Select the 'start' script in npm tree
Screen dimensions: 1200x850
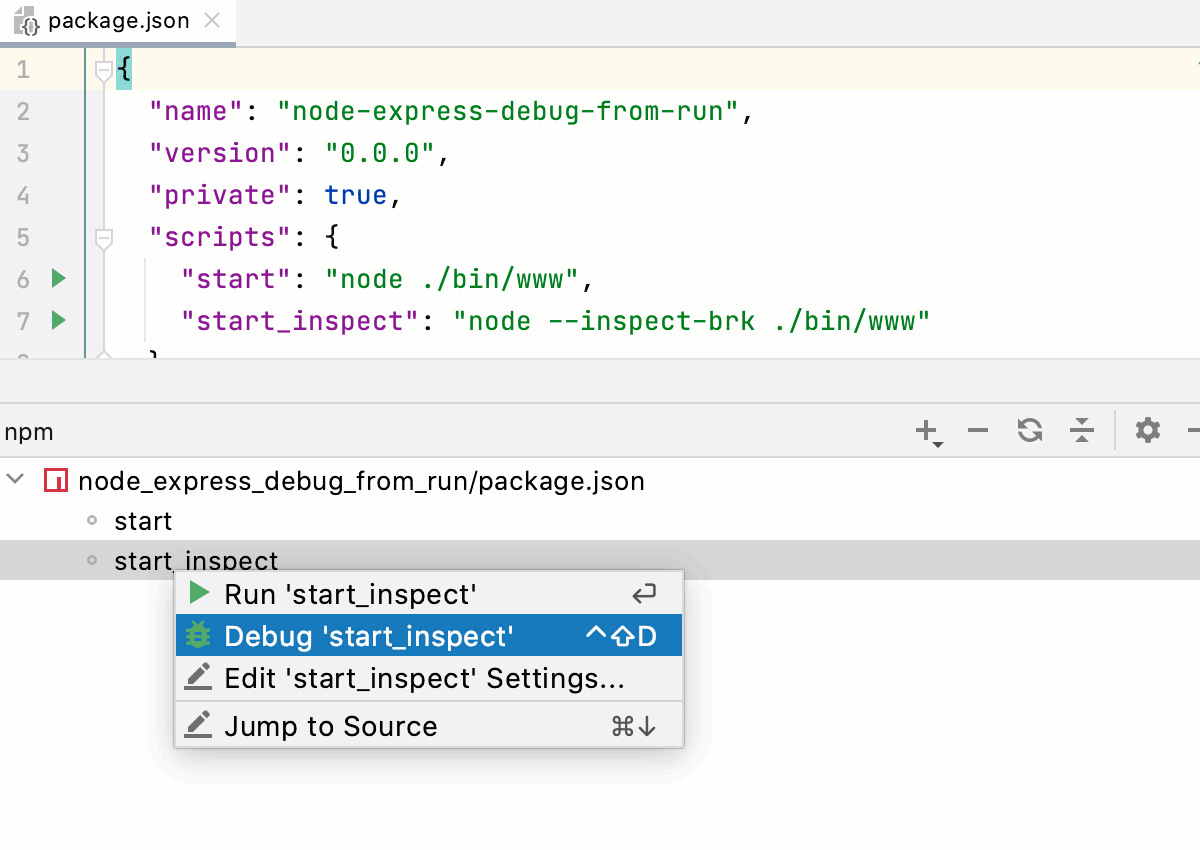point(143,521)
